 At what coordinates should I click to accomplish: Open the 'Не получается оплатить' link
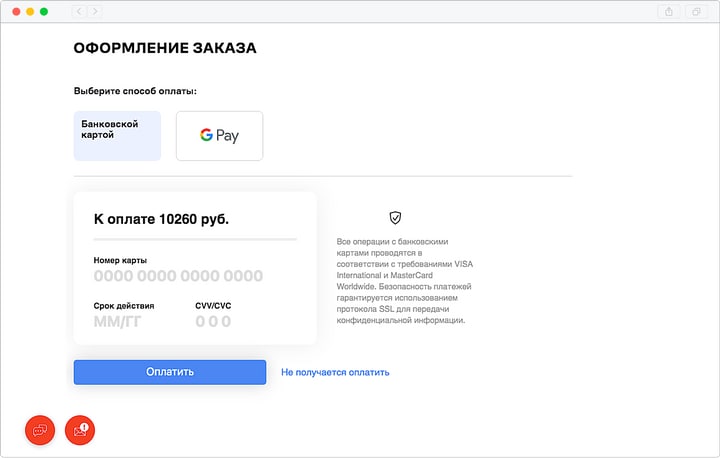tap(335, 372)
